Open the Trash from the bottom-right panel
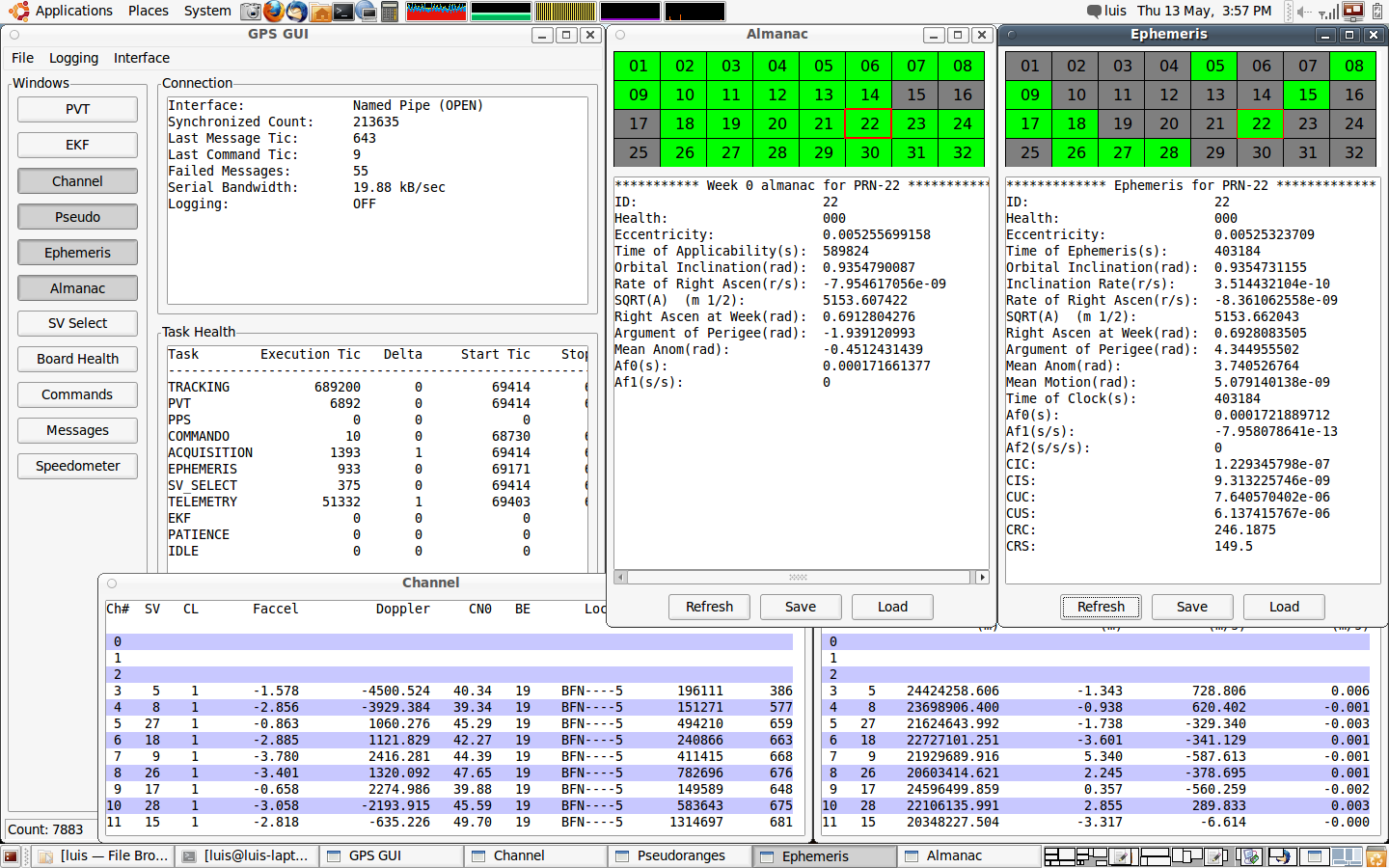Image resolution: width=1389 pixels, height=868 pixels. tap(1377, 856)
